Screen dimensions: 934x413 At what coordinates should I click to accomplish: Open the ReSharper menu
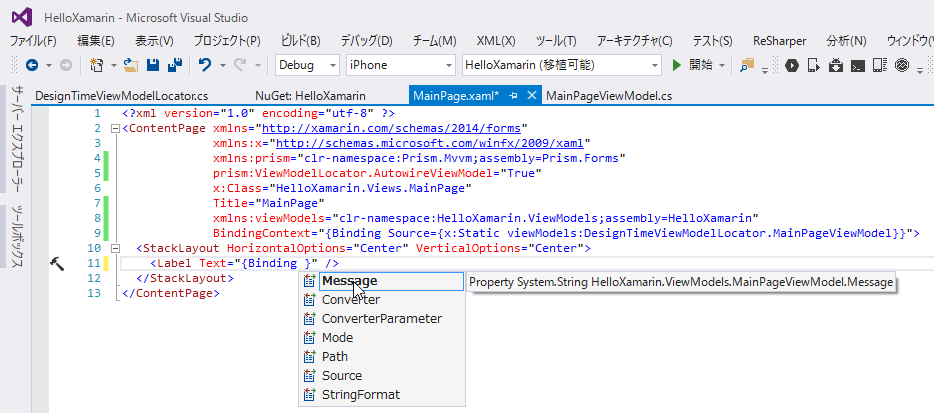coord(780,41)
